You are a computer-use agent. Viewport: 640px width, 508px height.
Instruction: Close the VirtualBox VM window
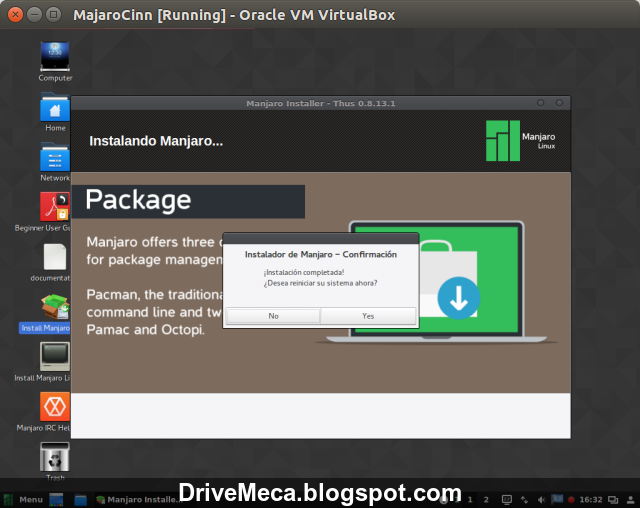15,15
